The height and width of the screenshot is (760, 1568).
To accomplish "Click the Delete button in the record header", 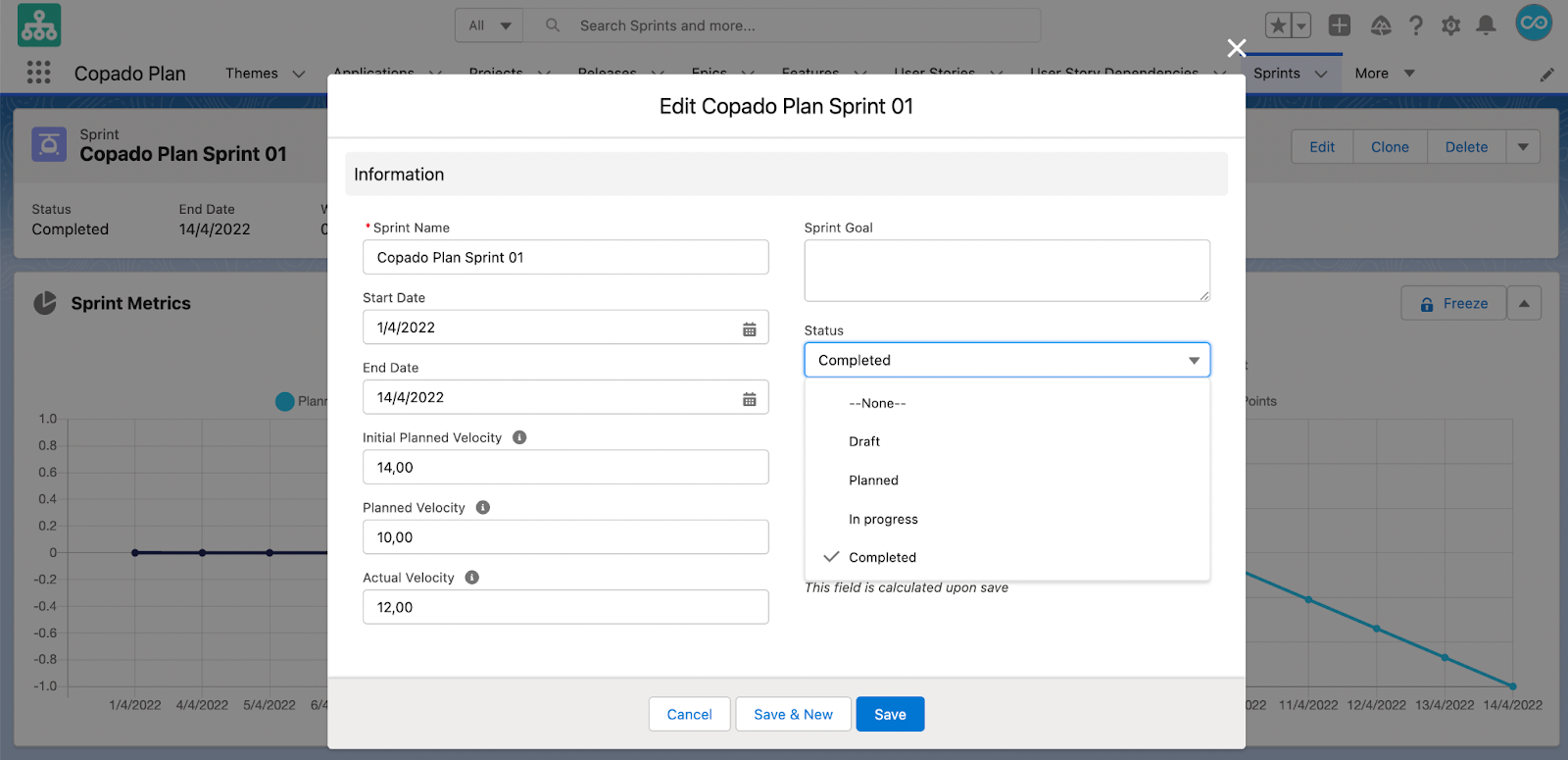I will pyautogui.click(x=1466, y=147).
